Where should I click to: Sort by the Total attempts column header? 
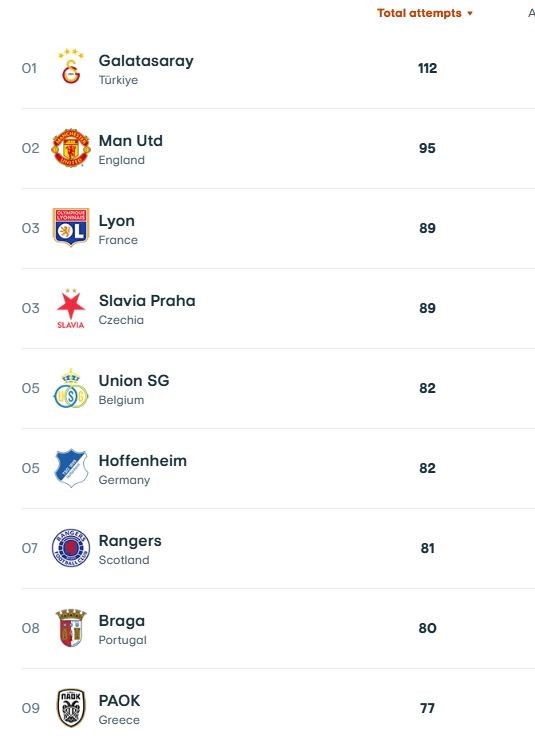(419, 13)
